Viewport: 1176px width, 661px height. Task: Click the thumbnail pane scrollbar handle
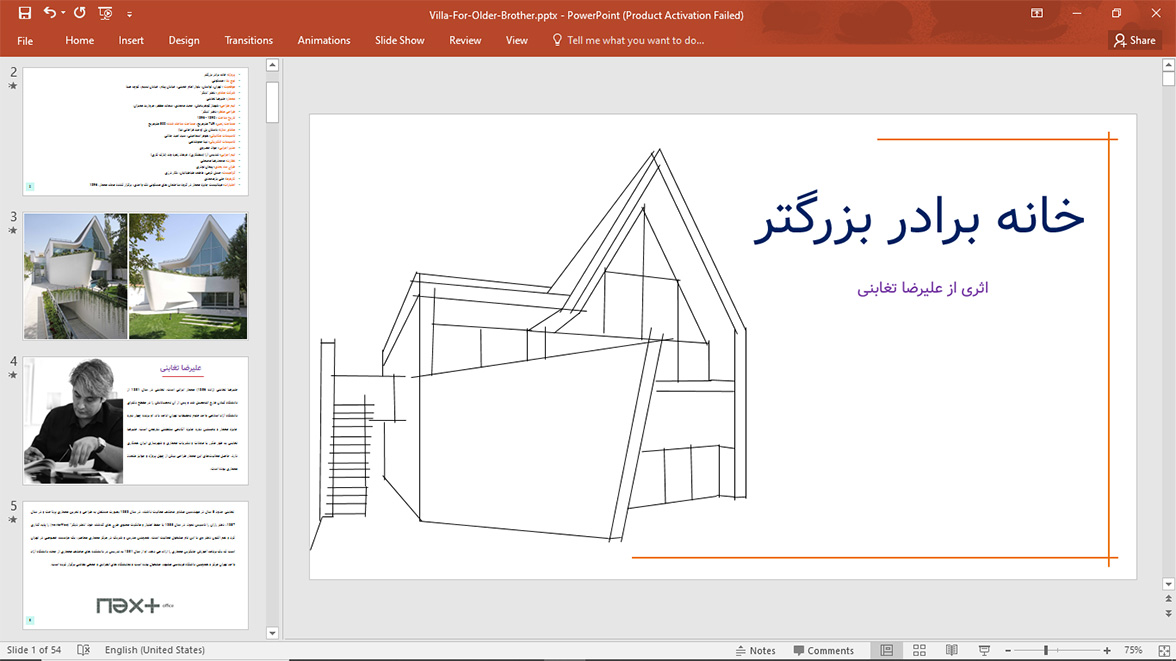(272, 101)
